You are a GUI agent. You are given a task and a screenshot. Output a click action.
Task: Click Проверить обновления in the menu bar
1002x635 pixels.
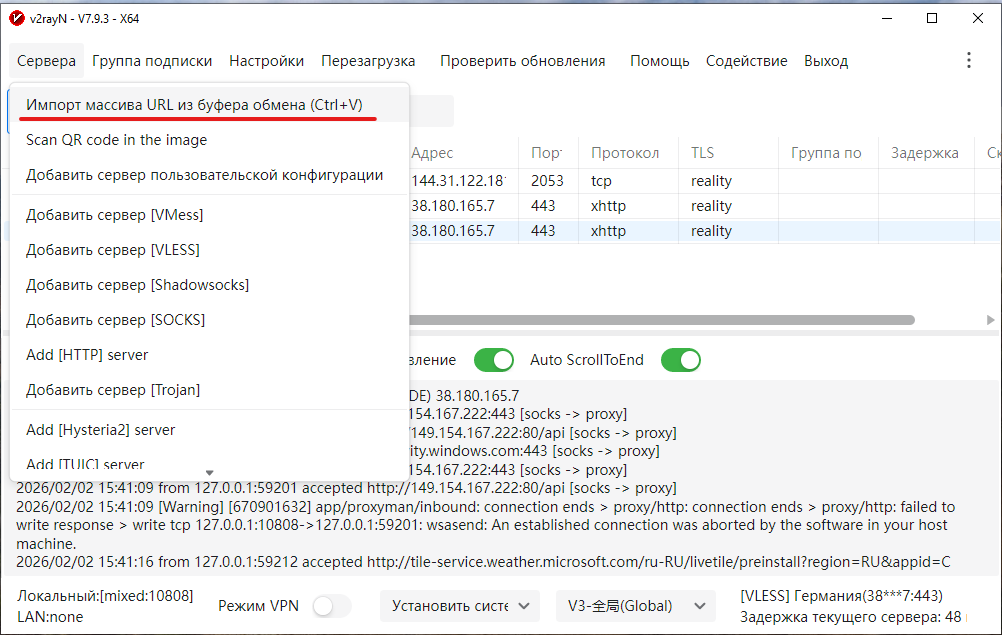point(522,61)
